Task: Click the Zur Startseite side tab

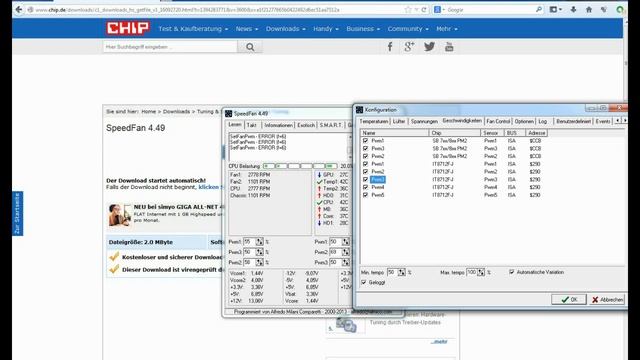Action: [x=17, y=213]
